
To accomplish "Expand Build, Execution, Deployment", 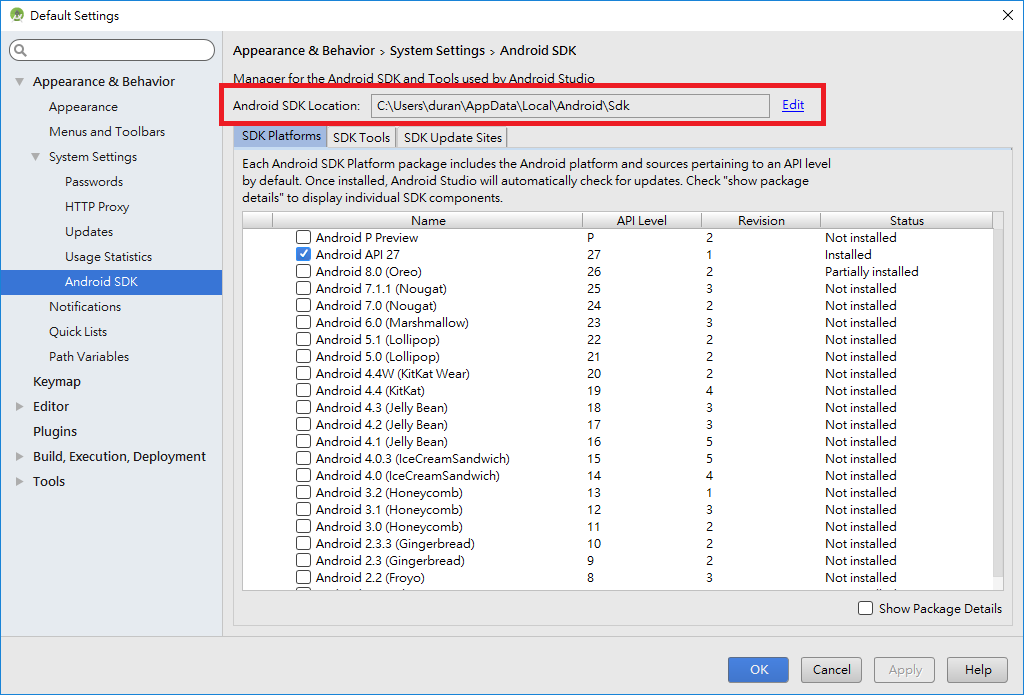I will click(18, 456).
